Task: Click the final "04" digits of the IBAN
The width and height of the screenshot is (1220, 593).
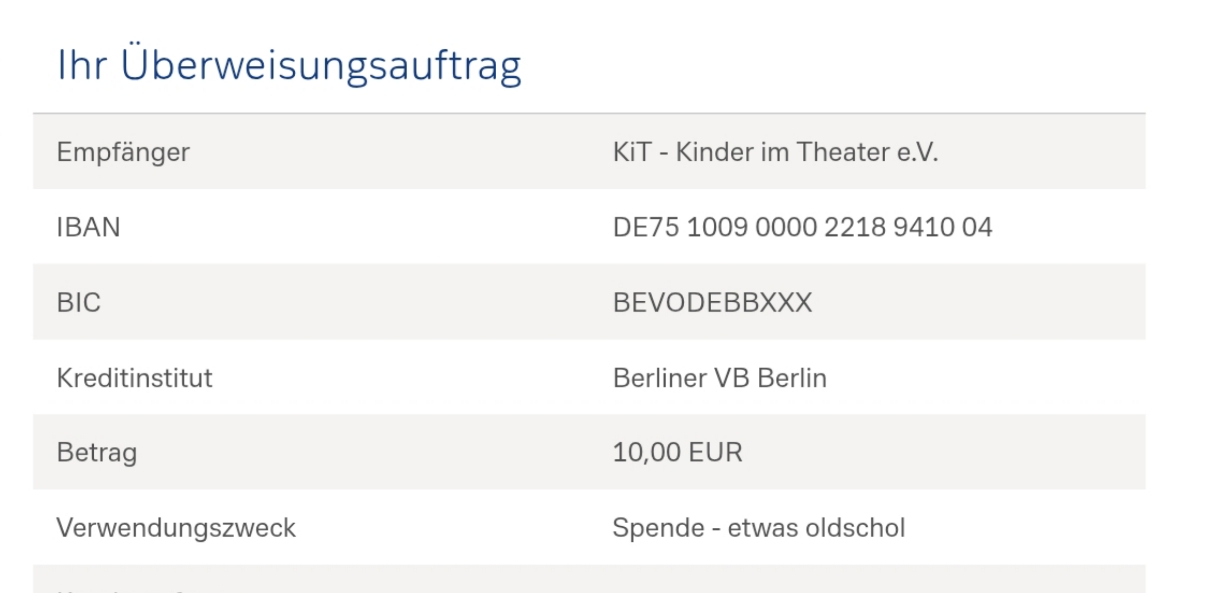Action: (977, 228)
